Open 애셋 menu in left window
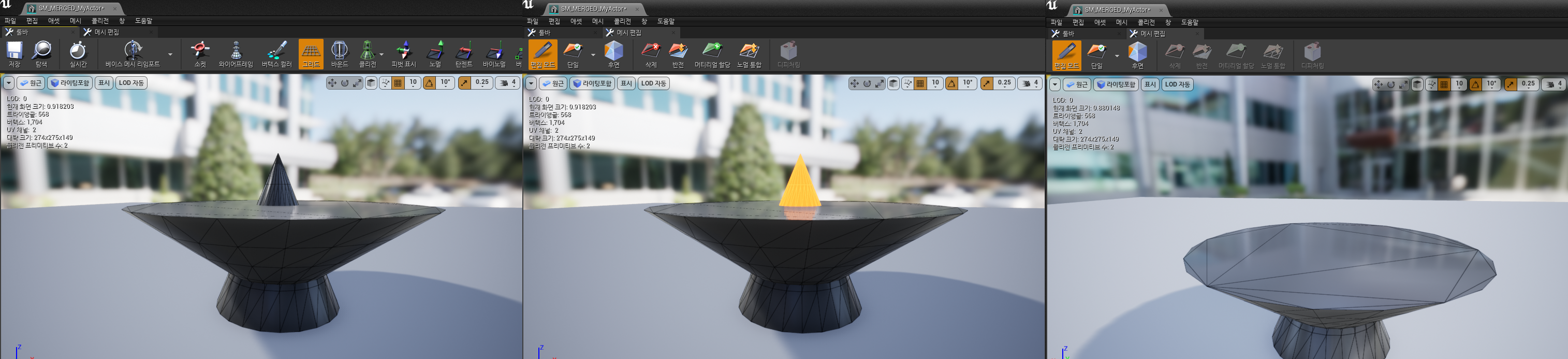The image size is (1568, 359). click(54, 21)
